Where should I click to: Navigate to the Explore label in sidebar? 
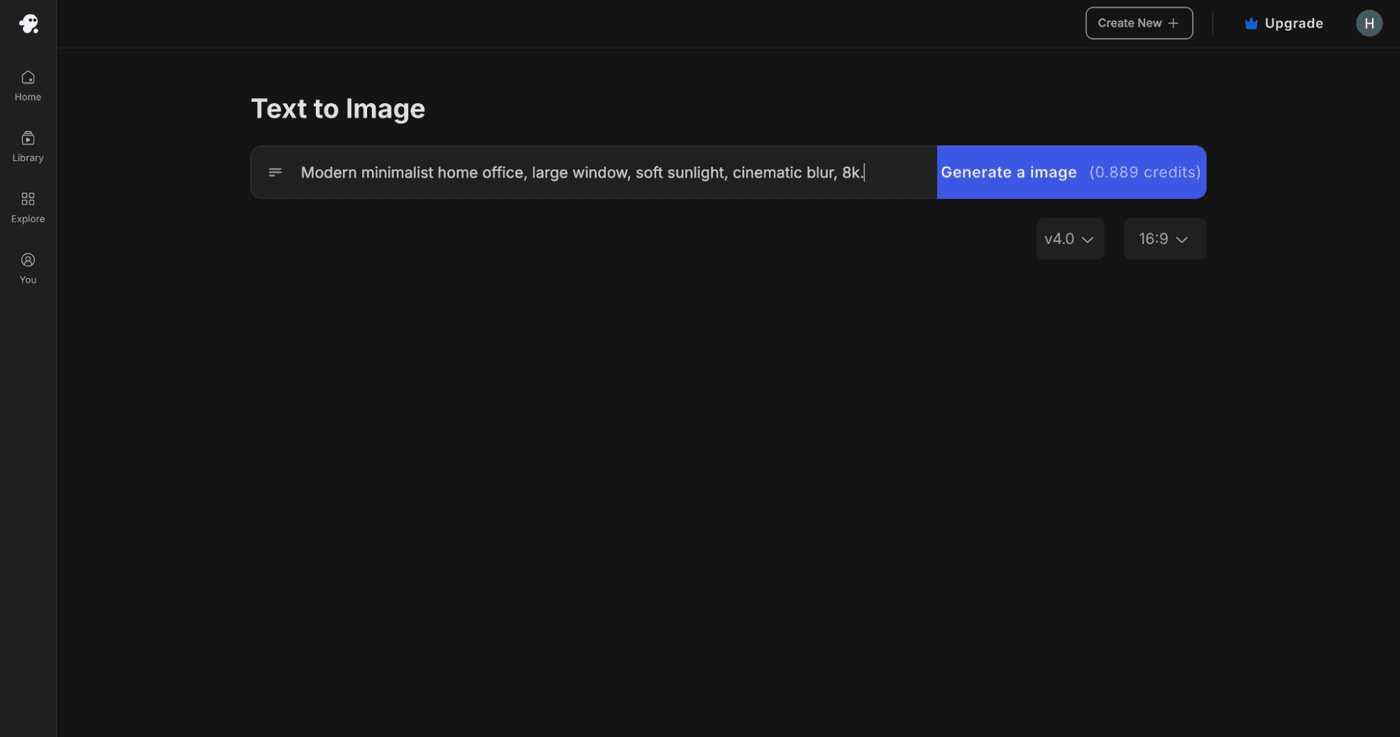28,219
